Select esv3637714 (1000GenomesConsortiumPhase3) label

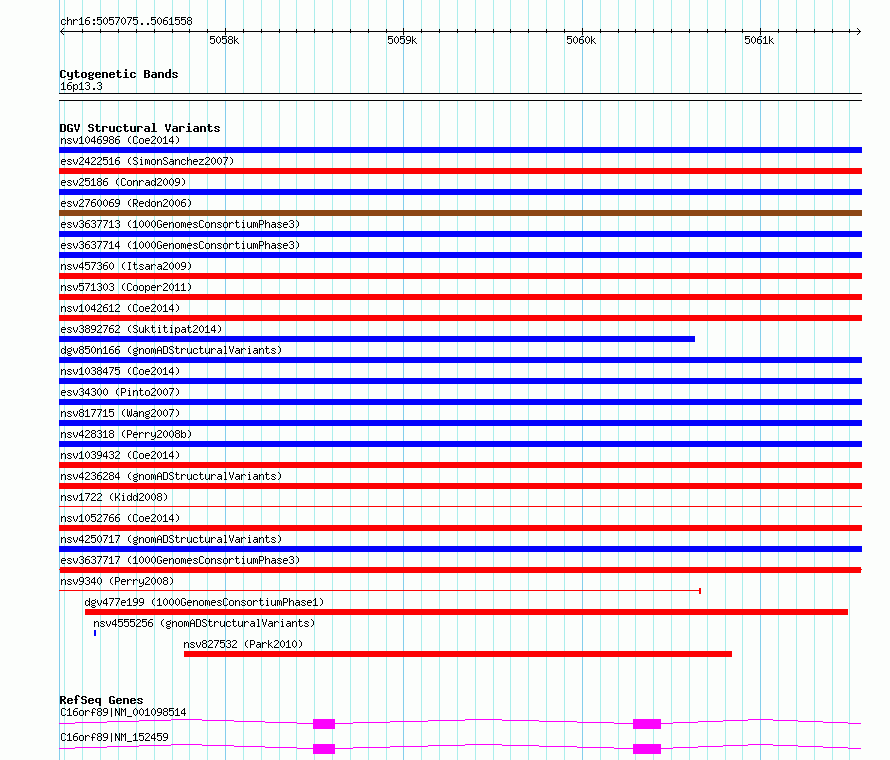180,245
